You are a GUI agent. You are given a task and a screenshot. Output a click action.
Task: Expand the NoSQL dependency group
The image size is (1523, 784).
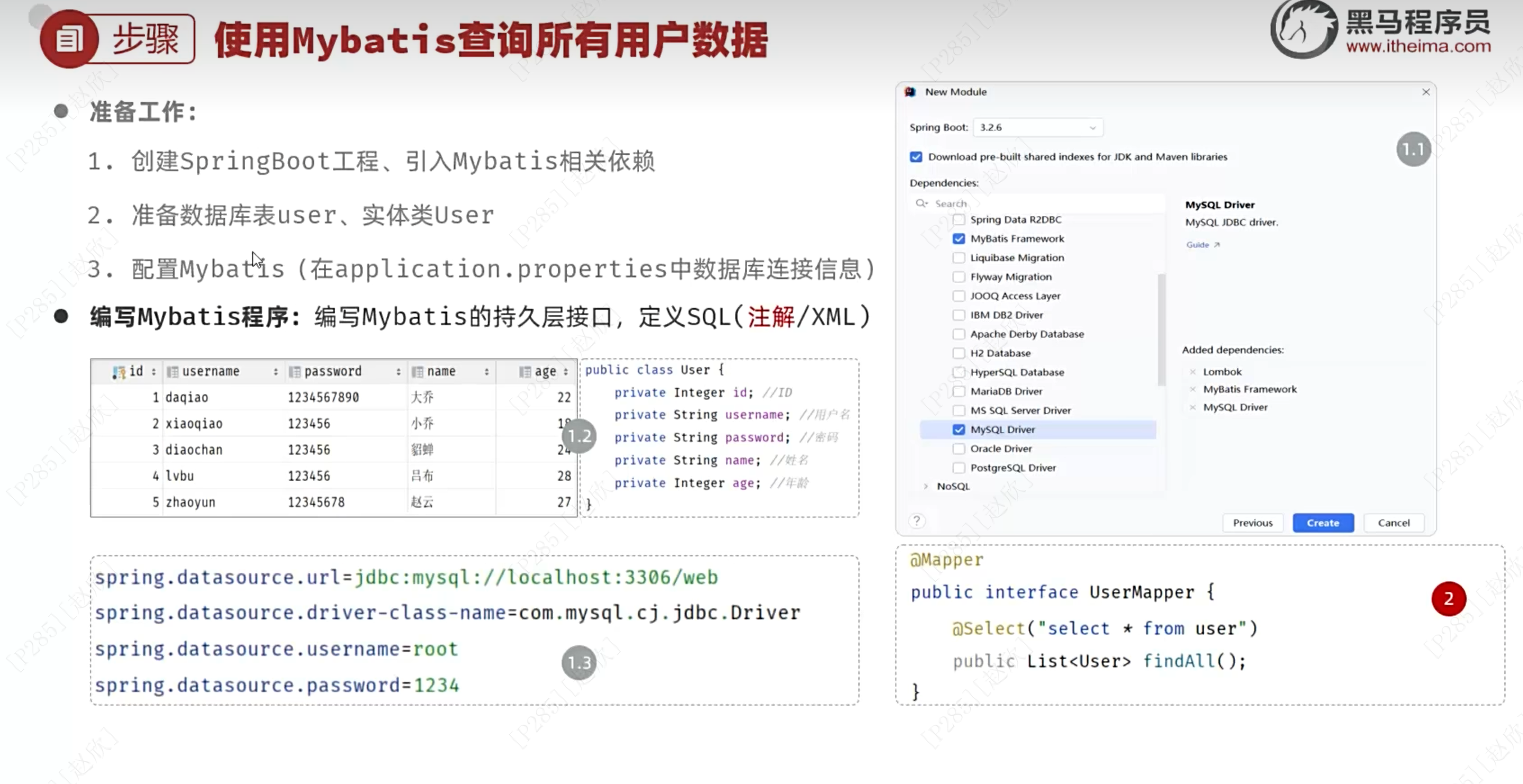(x=926, y=486)
